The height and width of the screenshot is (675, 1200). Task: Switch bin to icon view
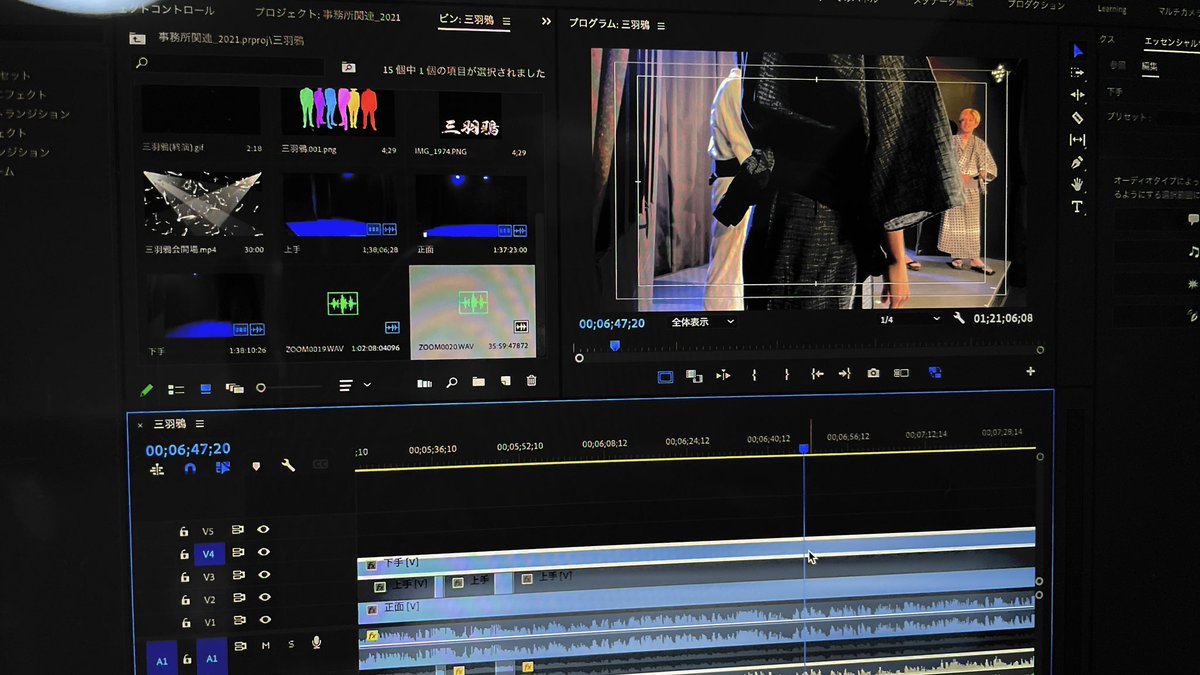[206, 388]
